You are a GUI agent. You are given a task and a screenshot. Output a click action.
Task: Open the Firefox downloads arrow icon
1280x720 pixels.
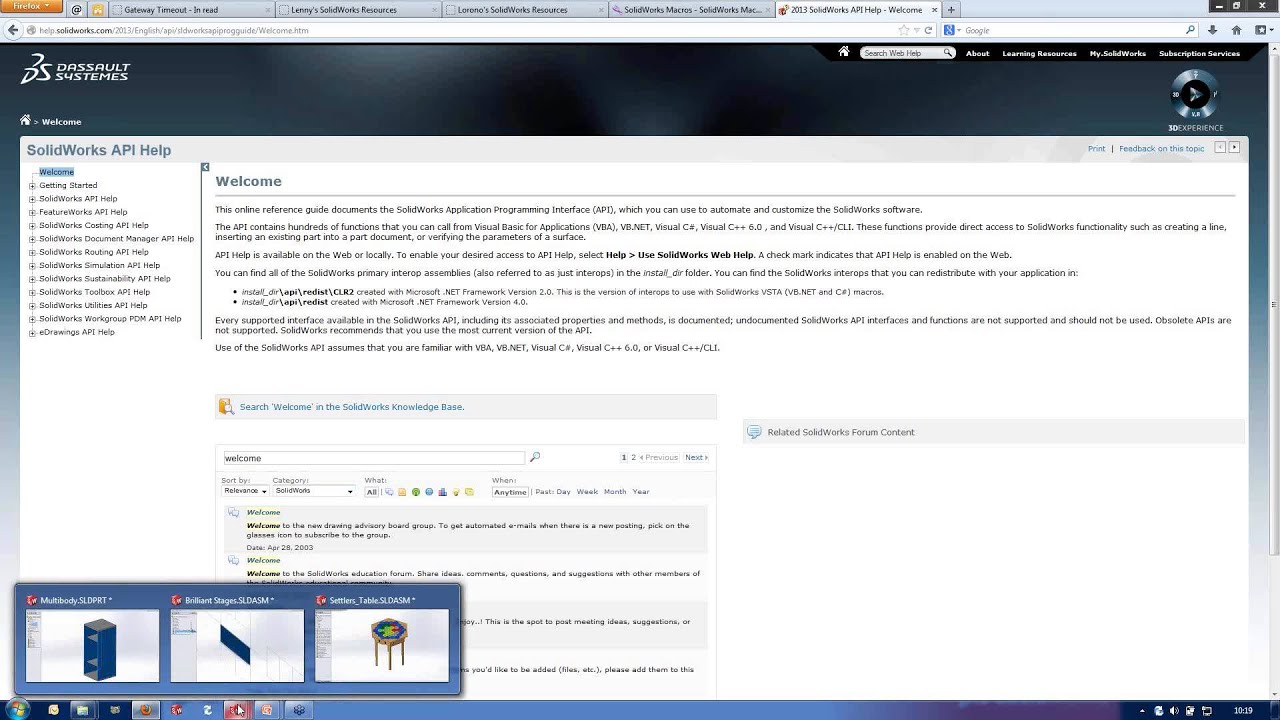[x=1213, y=30]
